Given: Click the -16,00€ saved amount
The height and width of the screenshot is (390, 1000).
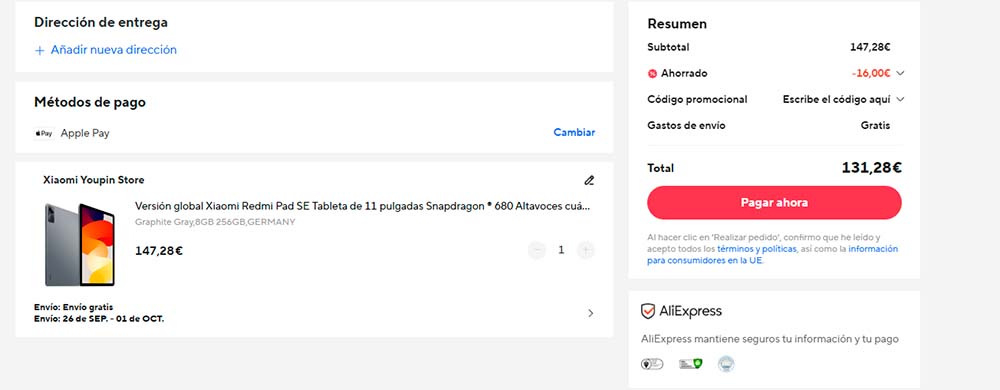Looking at the screenshot, I should click(871, 73).
